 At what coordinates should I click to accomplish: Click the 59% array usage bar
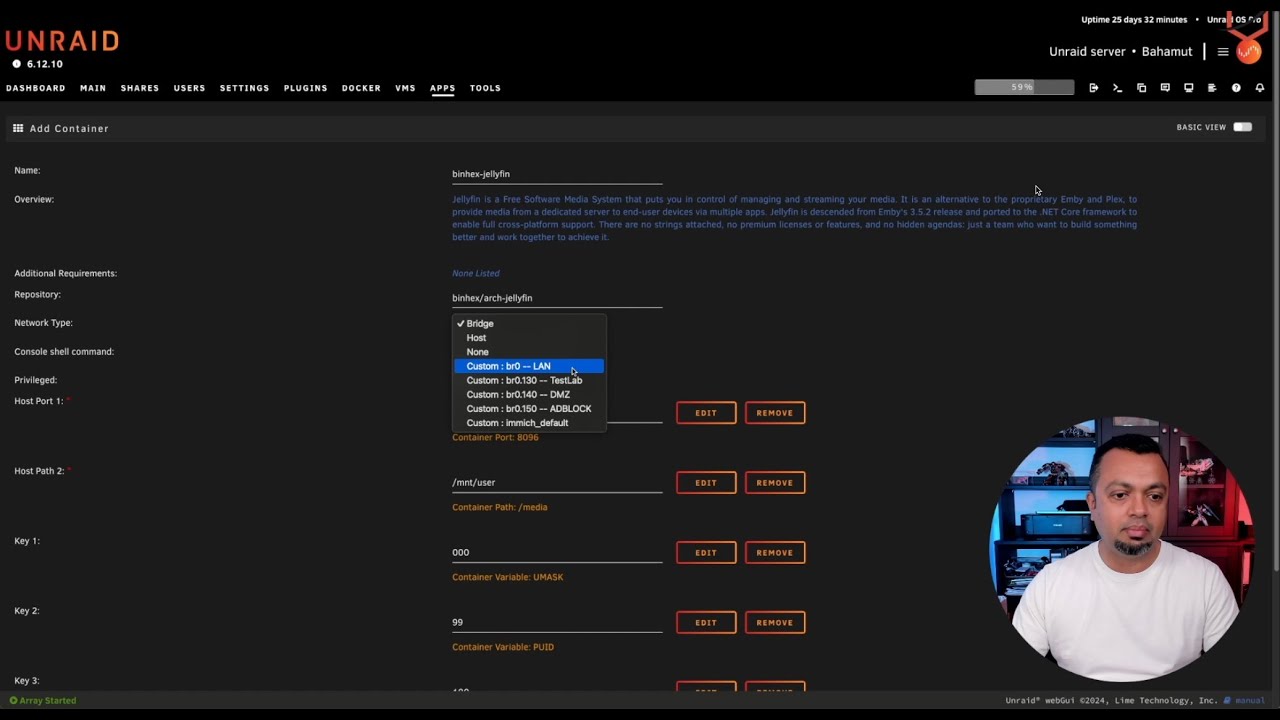1024,88
